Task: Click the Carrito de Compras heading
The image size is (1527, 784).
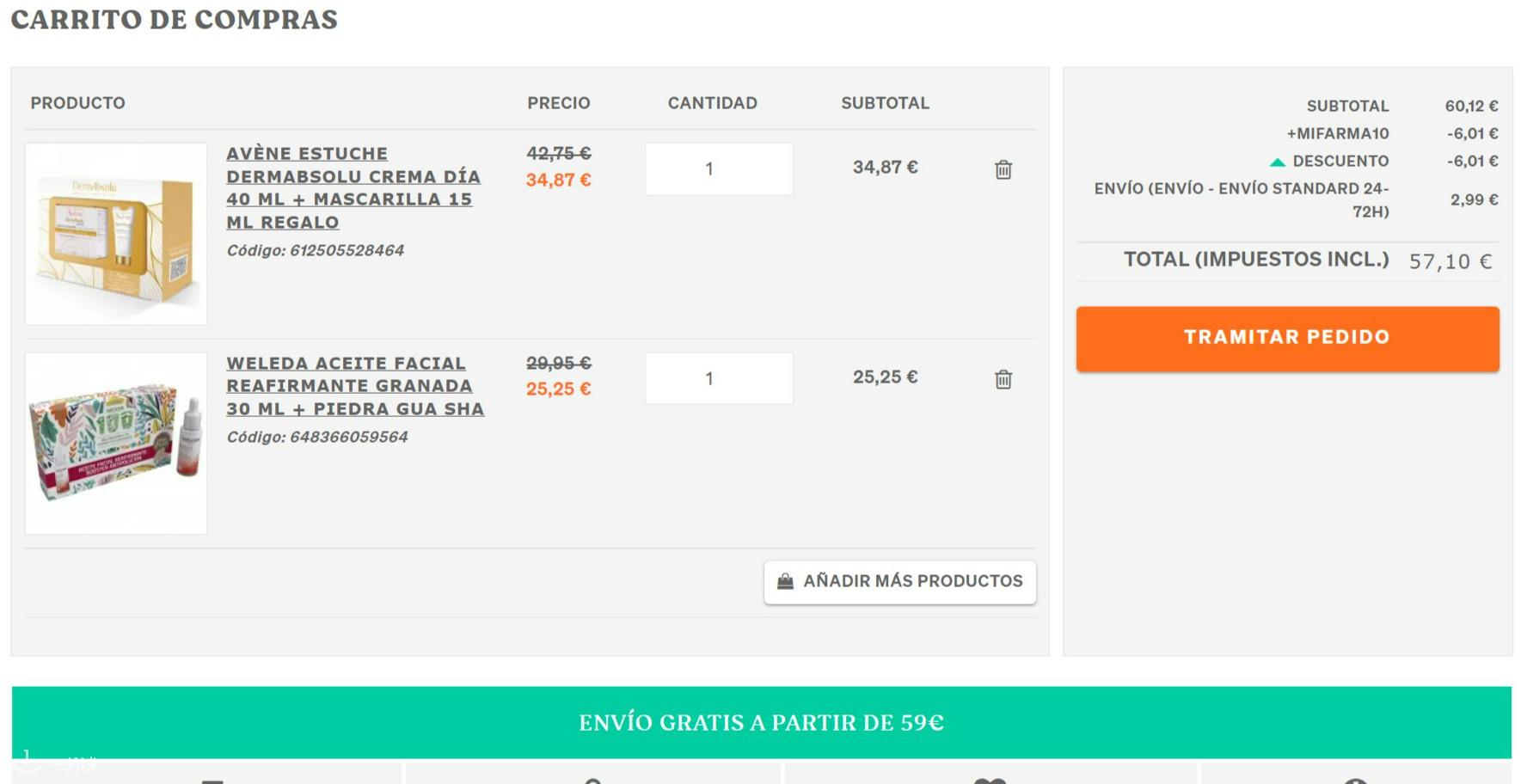Action: 175,19
